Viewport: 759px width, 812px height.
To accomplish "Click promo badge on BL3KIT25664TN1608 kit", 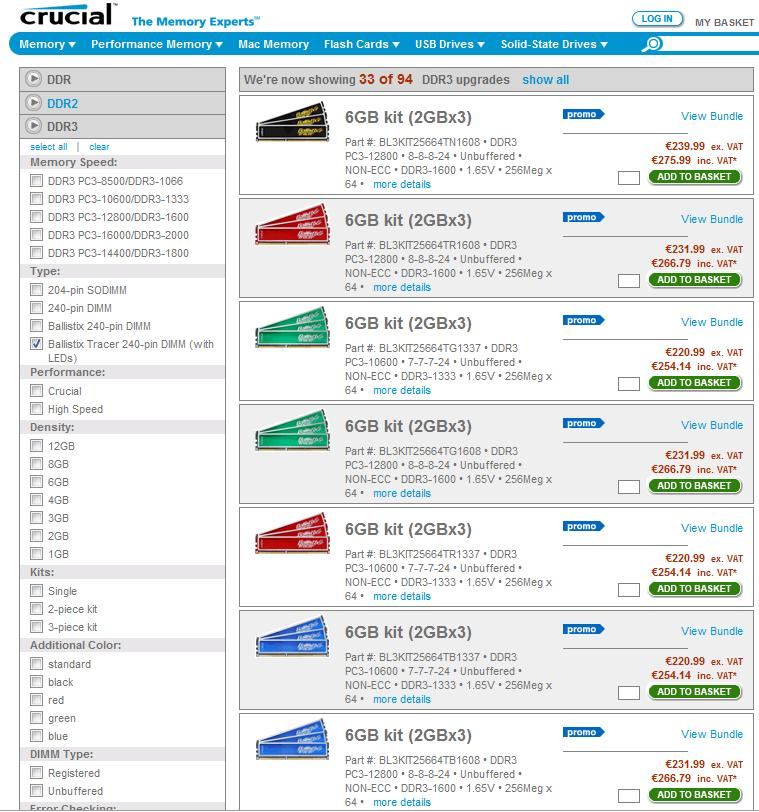I will (x=583, y=114).
